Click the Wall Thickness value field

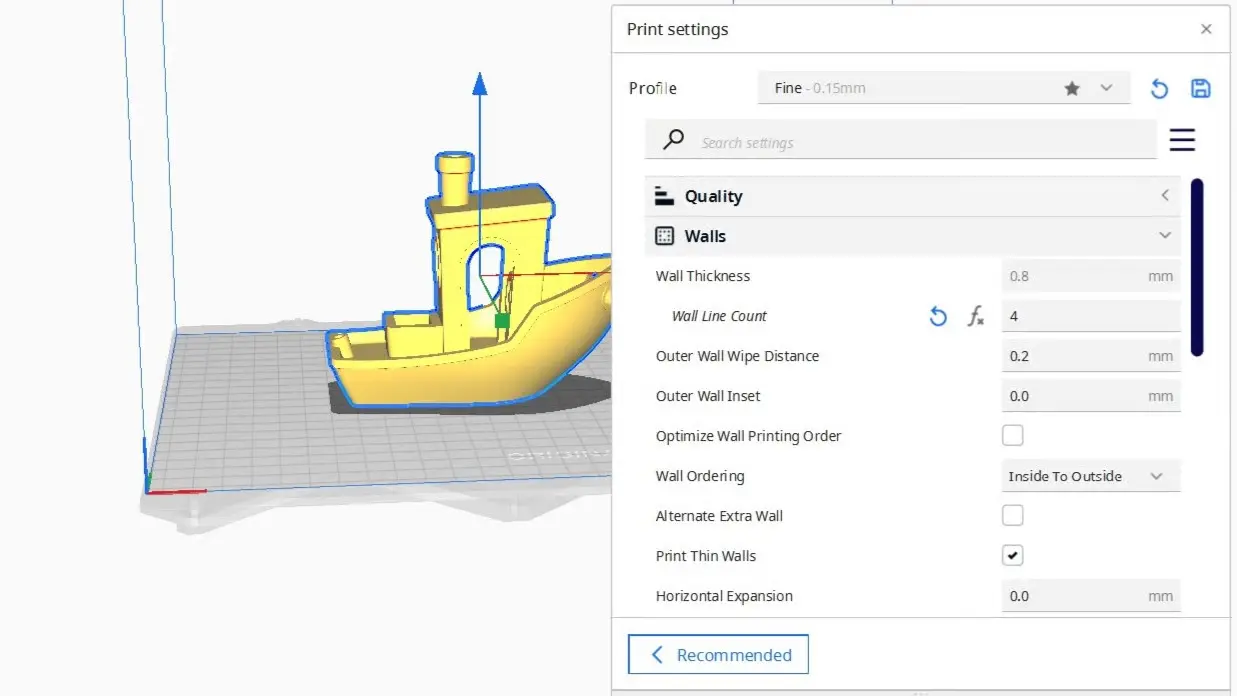click(1091, 276)
